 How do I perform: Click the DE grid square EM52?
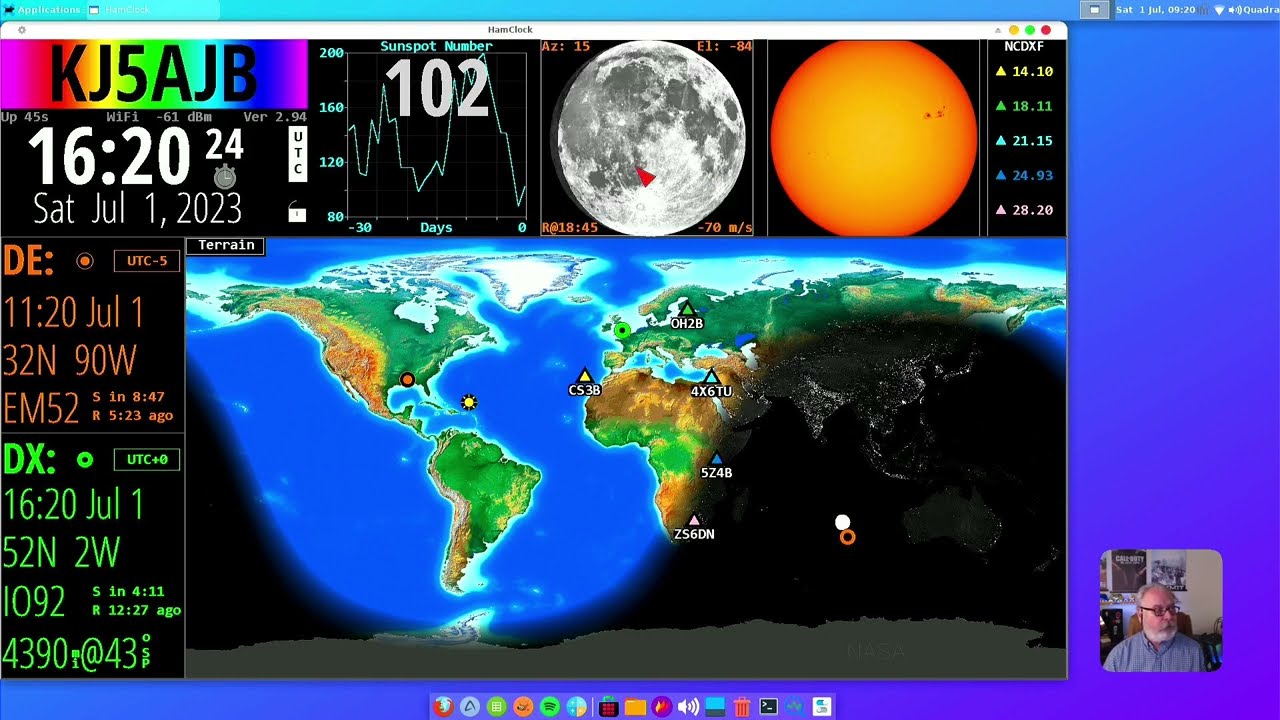[41, 408]
